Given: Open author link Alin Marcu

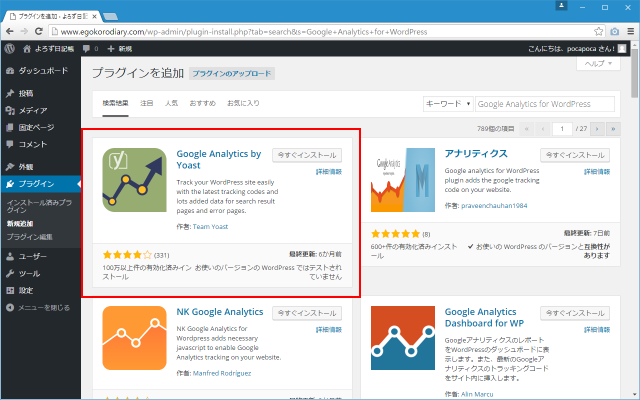Looking at the screenshot, I should [477, 394].
